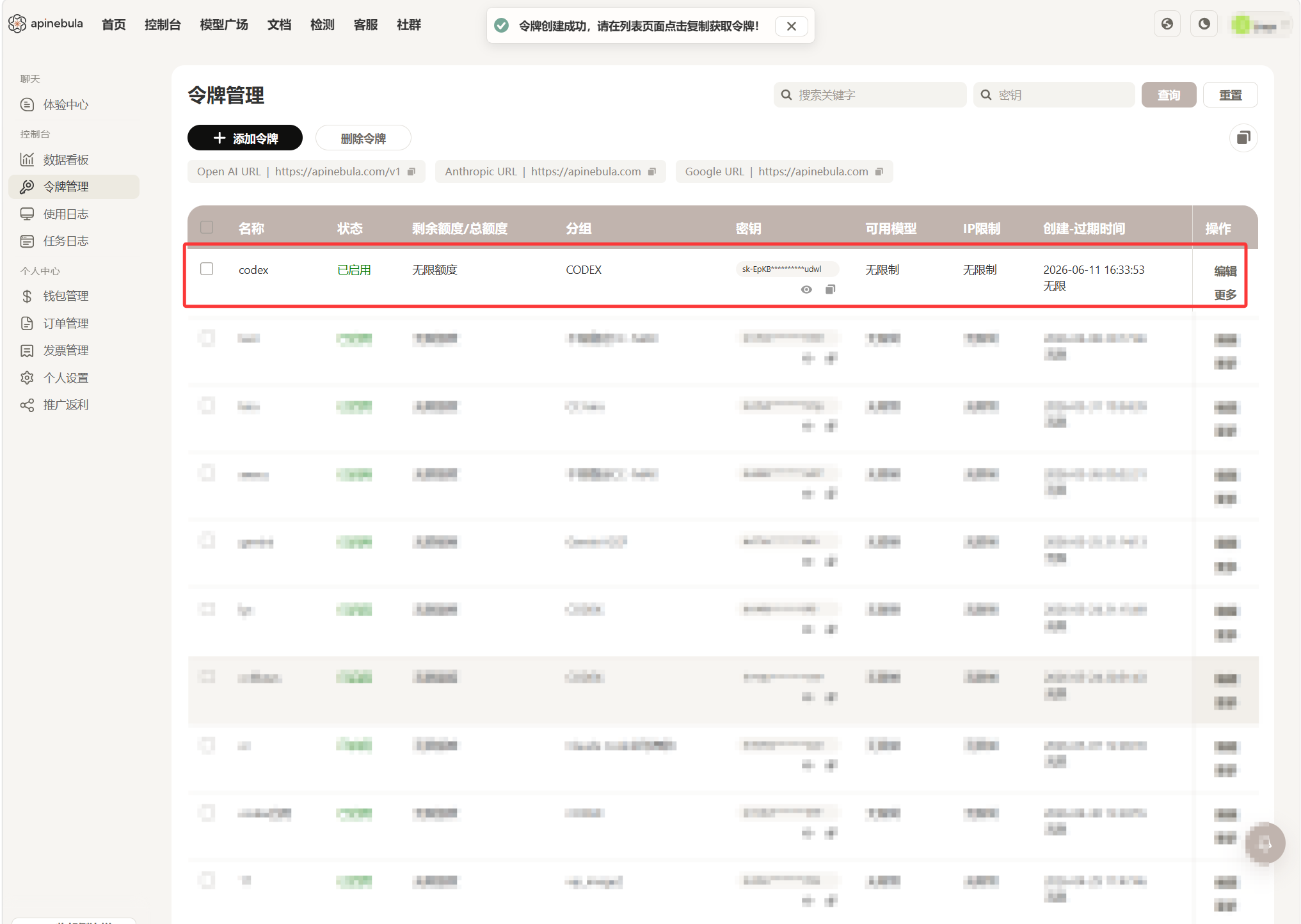Open 控制台 in top navigation

pyautogui.click(x=163, y=25)
